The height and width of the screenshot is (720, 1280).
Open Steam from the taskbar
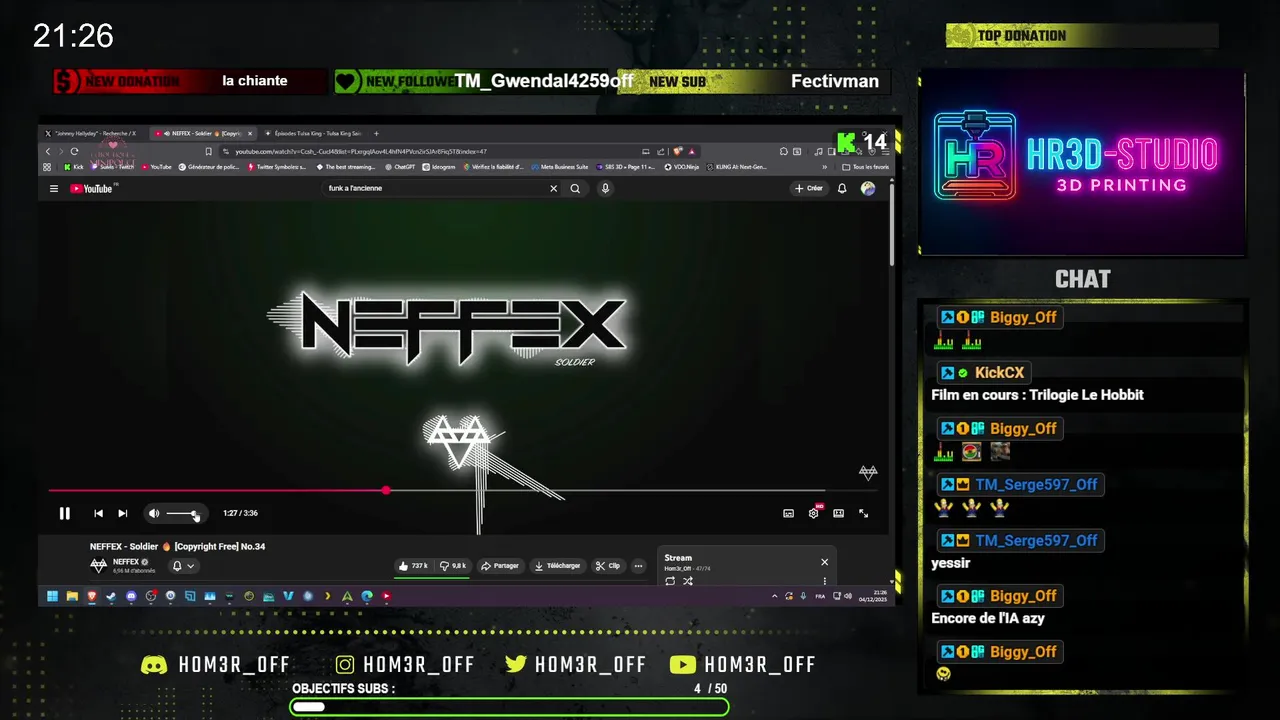coord(111,596)
